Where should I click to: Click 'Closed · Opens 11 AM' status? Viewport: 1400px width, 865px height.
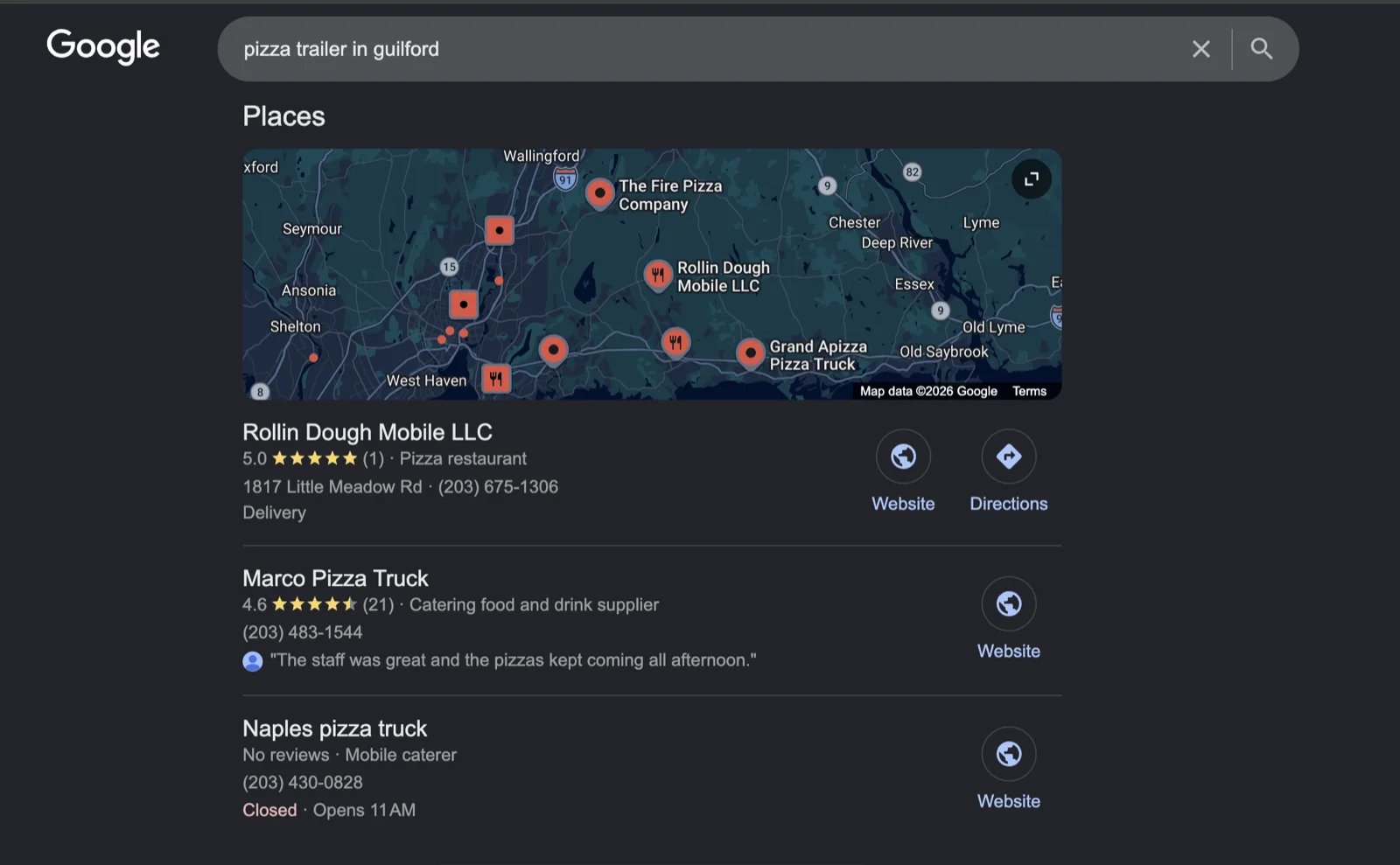tap(329, 811)
